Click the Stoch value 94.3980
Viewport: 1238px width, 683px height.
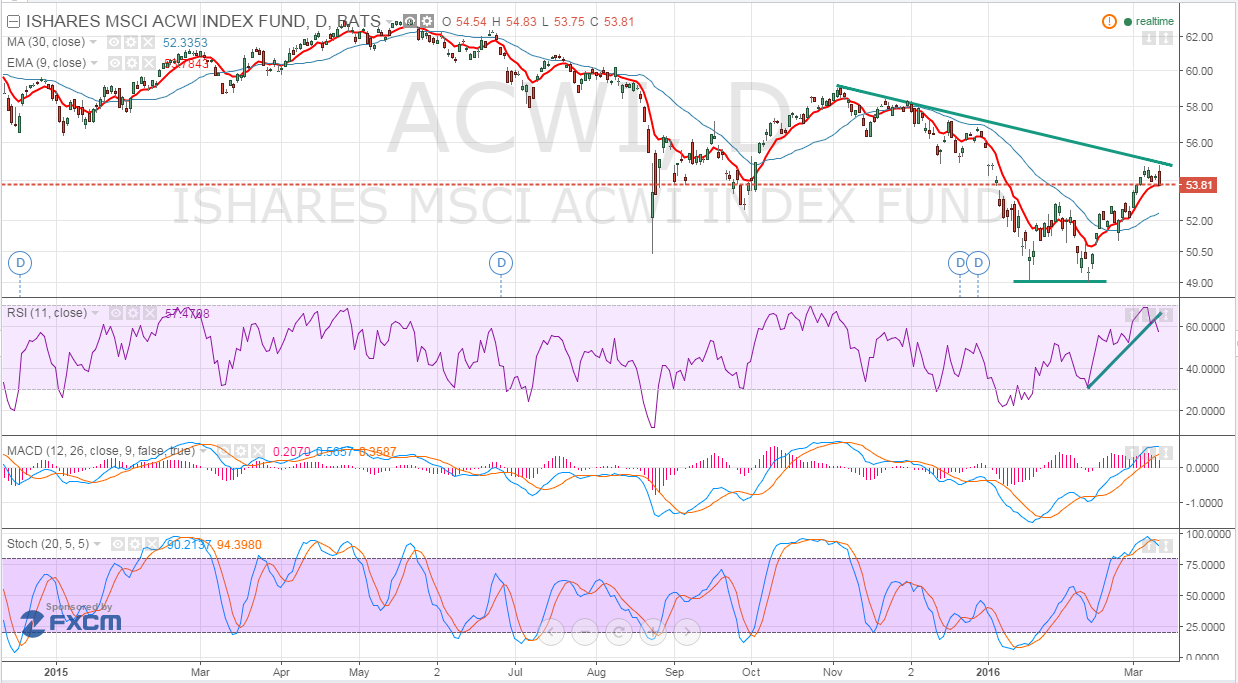239,544
